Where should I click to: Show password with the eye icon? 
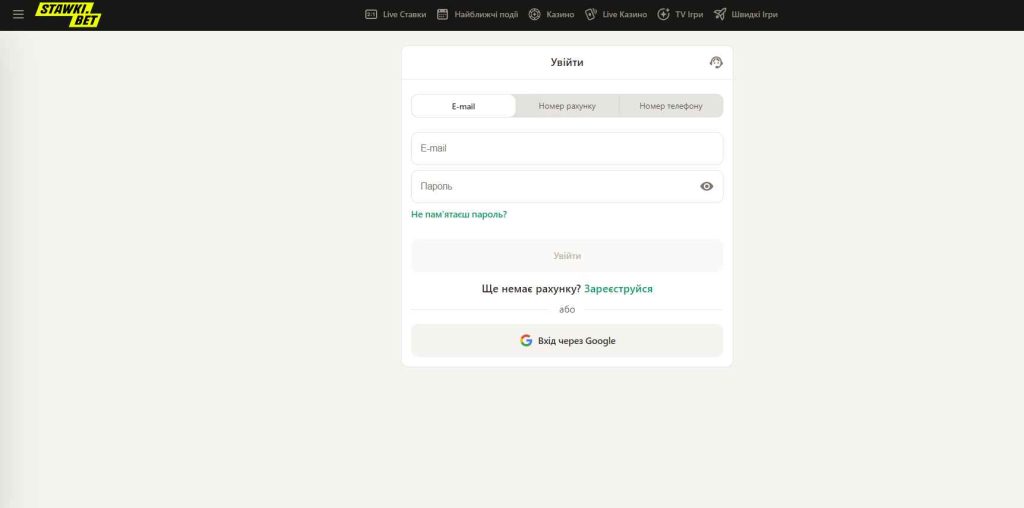(707, 186)
